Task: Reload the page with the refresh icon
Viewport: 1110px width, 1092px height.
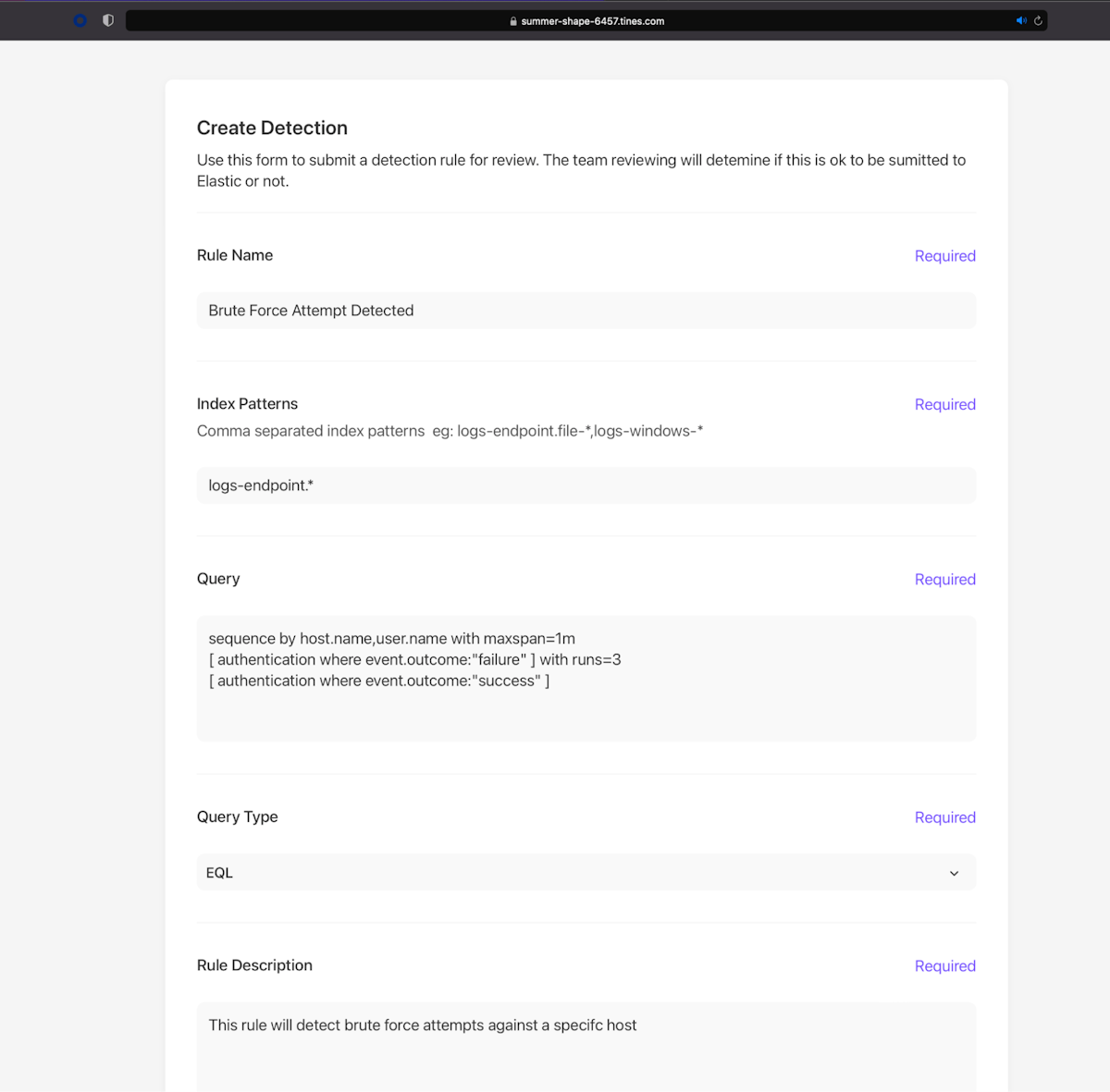Action: pyautogui.click(x=1038, y=20)
